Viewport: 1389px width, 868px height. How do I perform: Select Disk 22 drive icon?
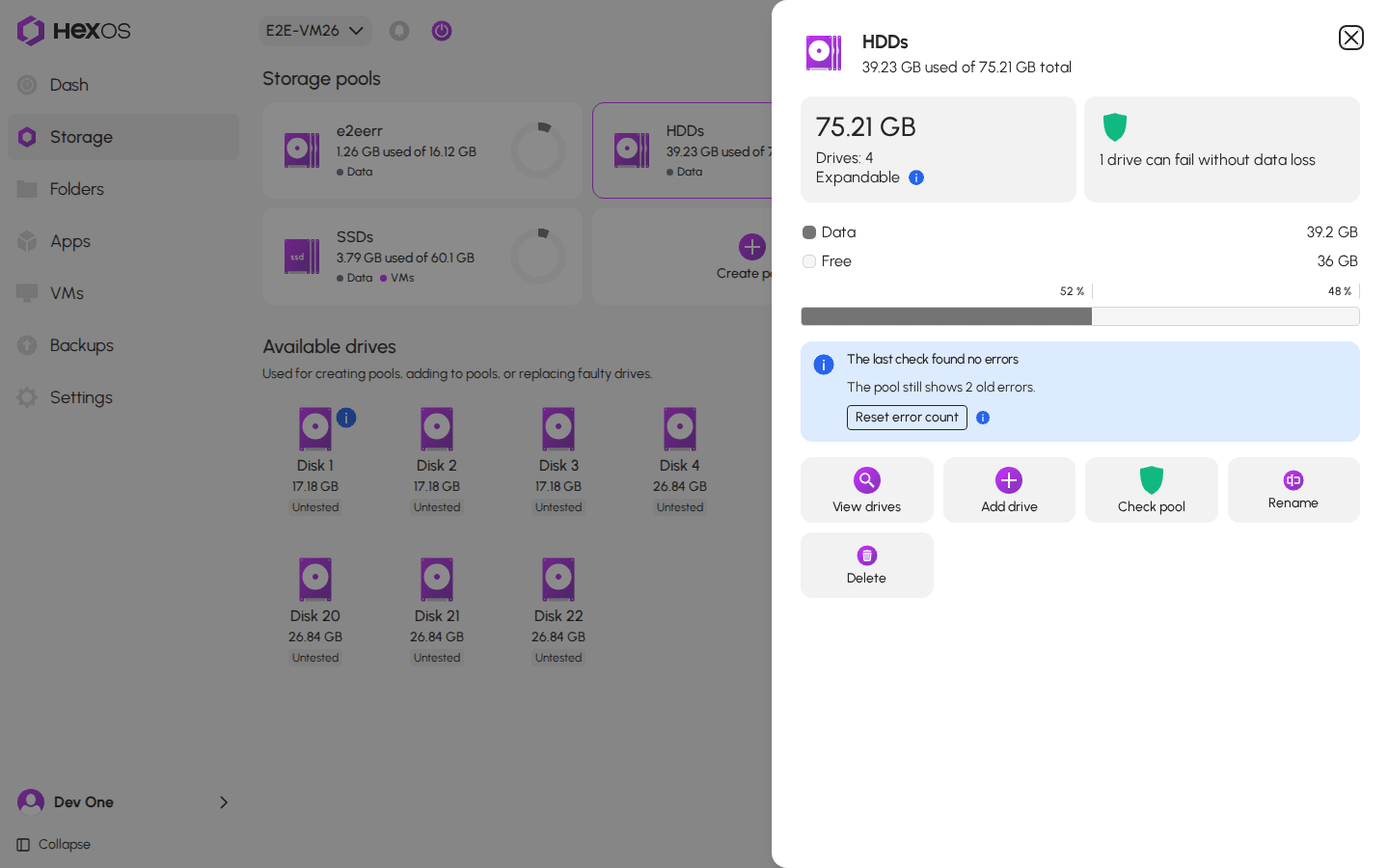pos(558,580)
